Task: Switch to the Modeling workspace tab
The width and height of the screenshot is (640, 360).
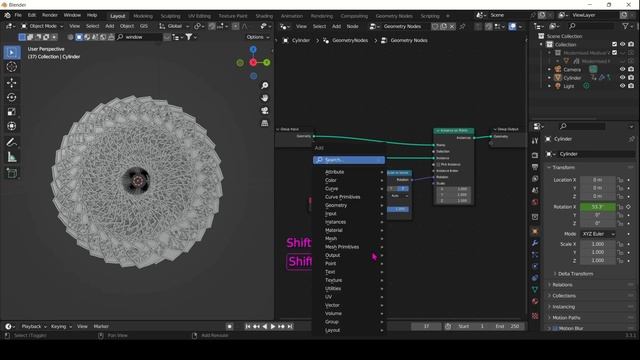Action: [x=143, y=16]
